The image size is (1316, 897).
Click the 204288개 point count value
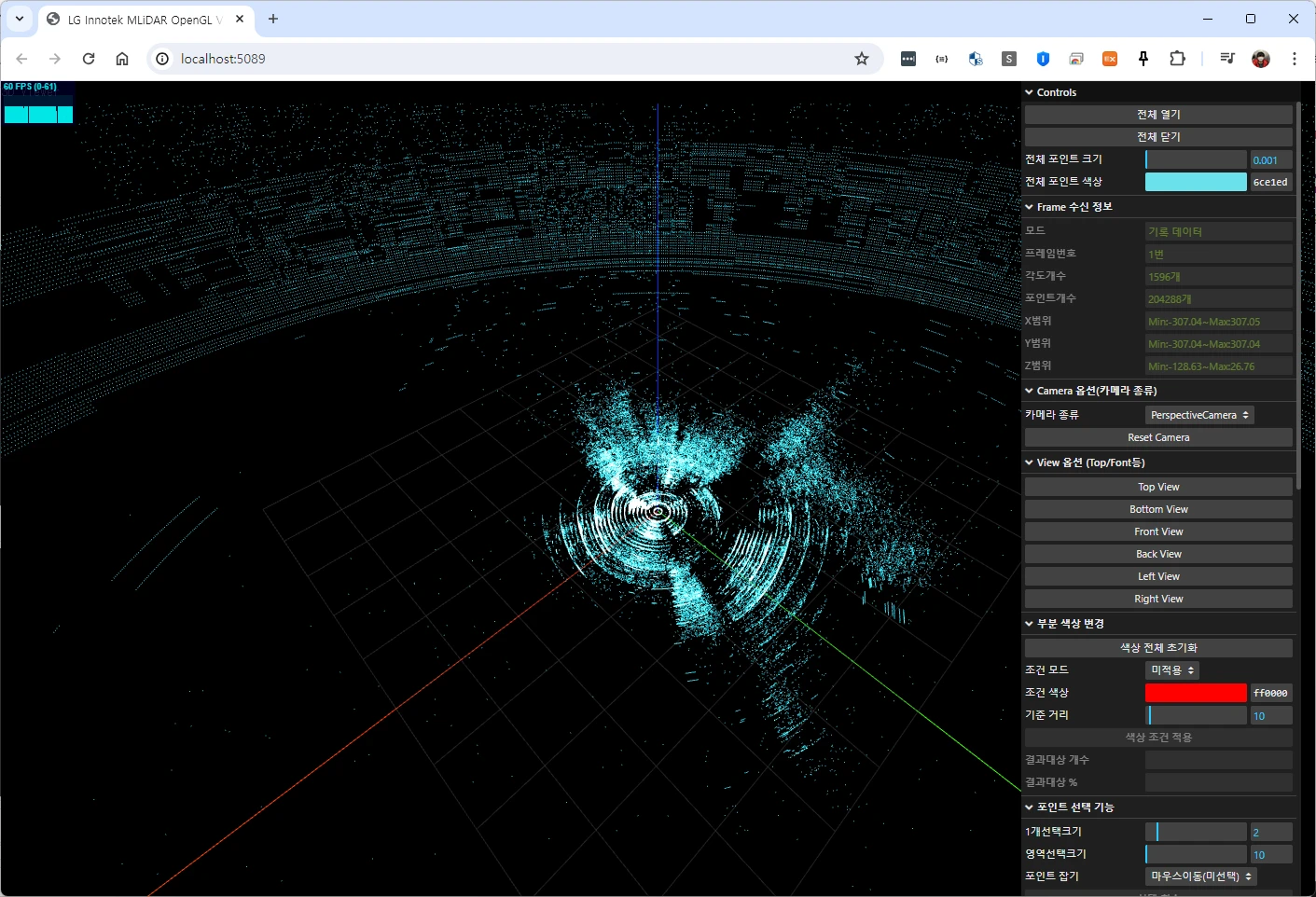tap(1219, 298)
